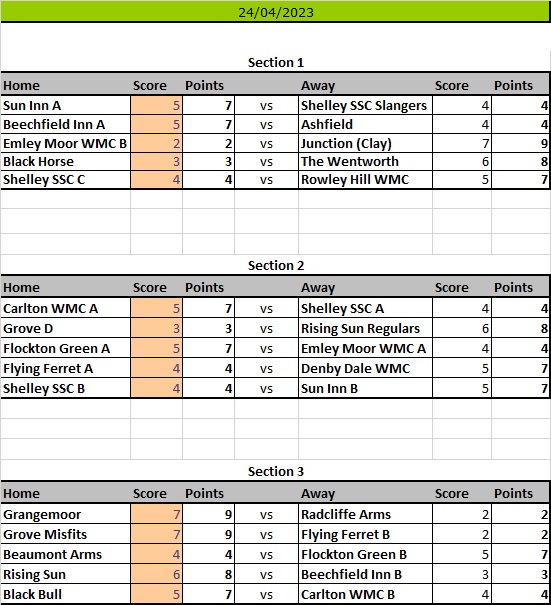
Task: Click Grangemoor home score of 7
Action: click(156, 514)
